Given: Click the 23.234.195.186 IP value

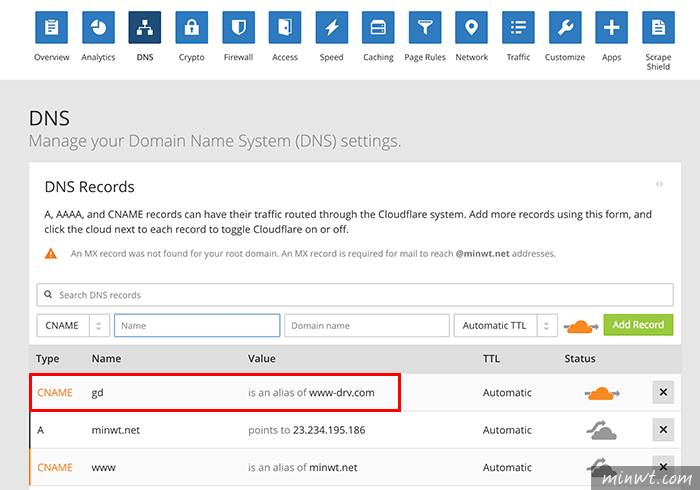Looking at the screenshot, I should [329, 430].
